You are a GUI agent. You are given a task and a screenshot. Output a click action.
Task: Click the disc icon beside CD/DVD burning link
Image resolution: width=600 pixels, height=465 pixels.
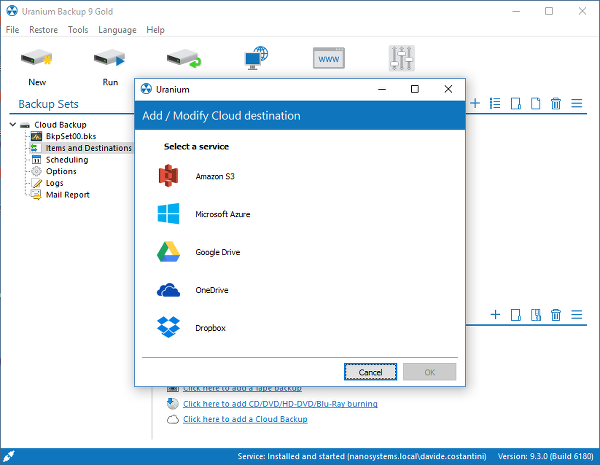pyautogui.click(x=173, y=403)
